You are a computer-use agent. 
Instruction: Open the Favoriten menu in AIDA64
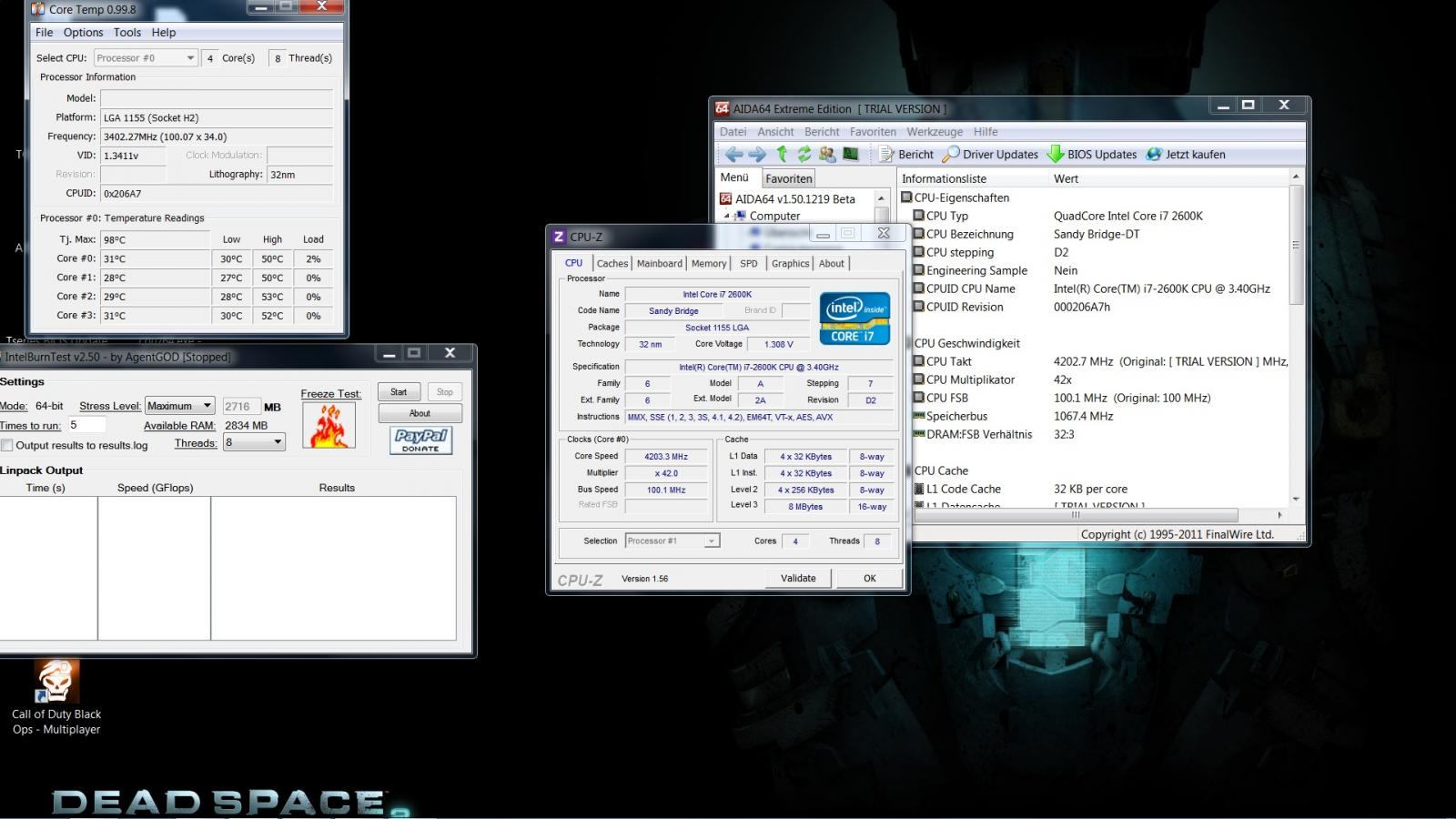873,131
